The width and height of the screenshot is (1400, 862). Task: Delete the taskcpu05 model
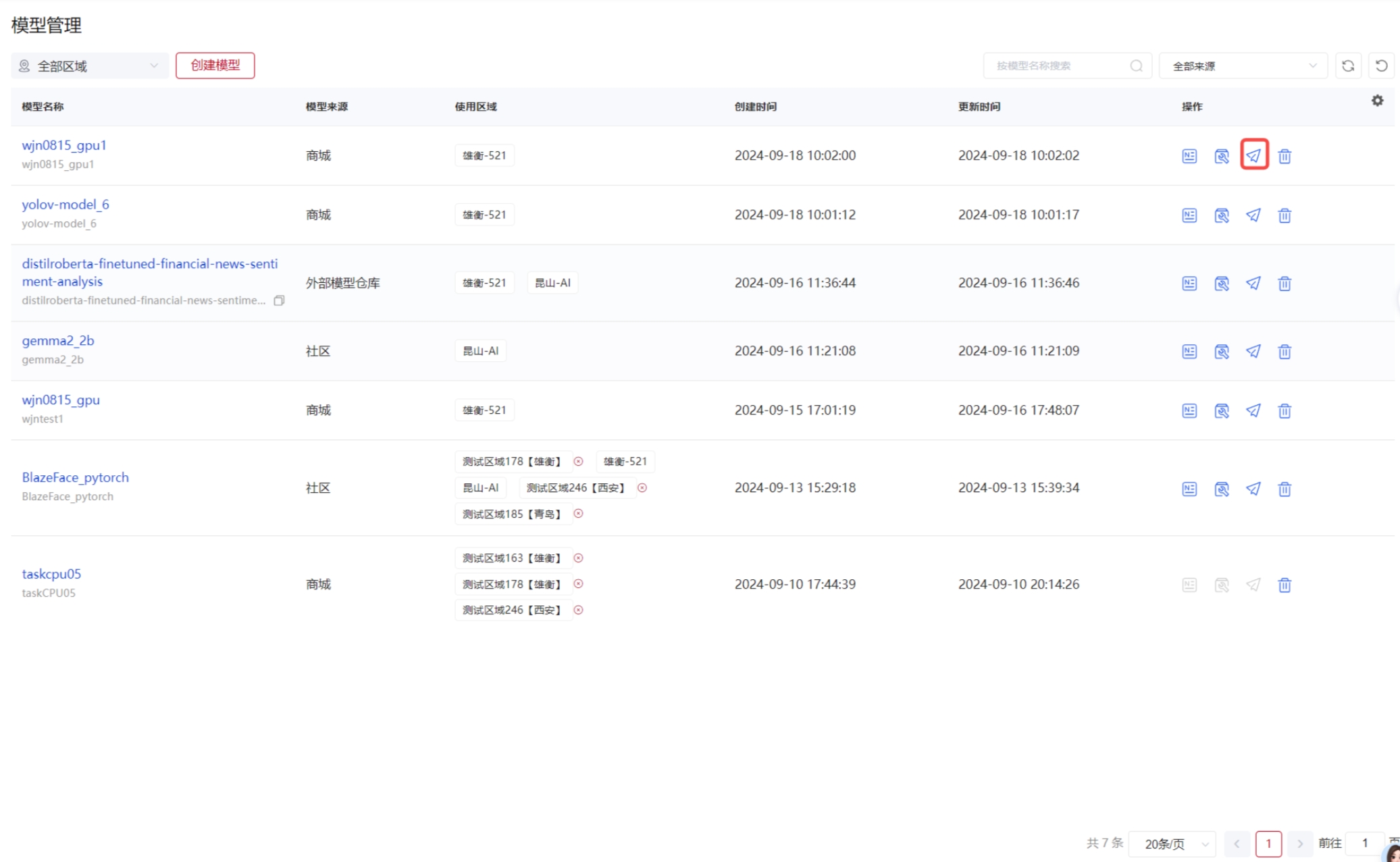(x=1285, y=585)
